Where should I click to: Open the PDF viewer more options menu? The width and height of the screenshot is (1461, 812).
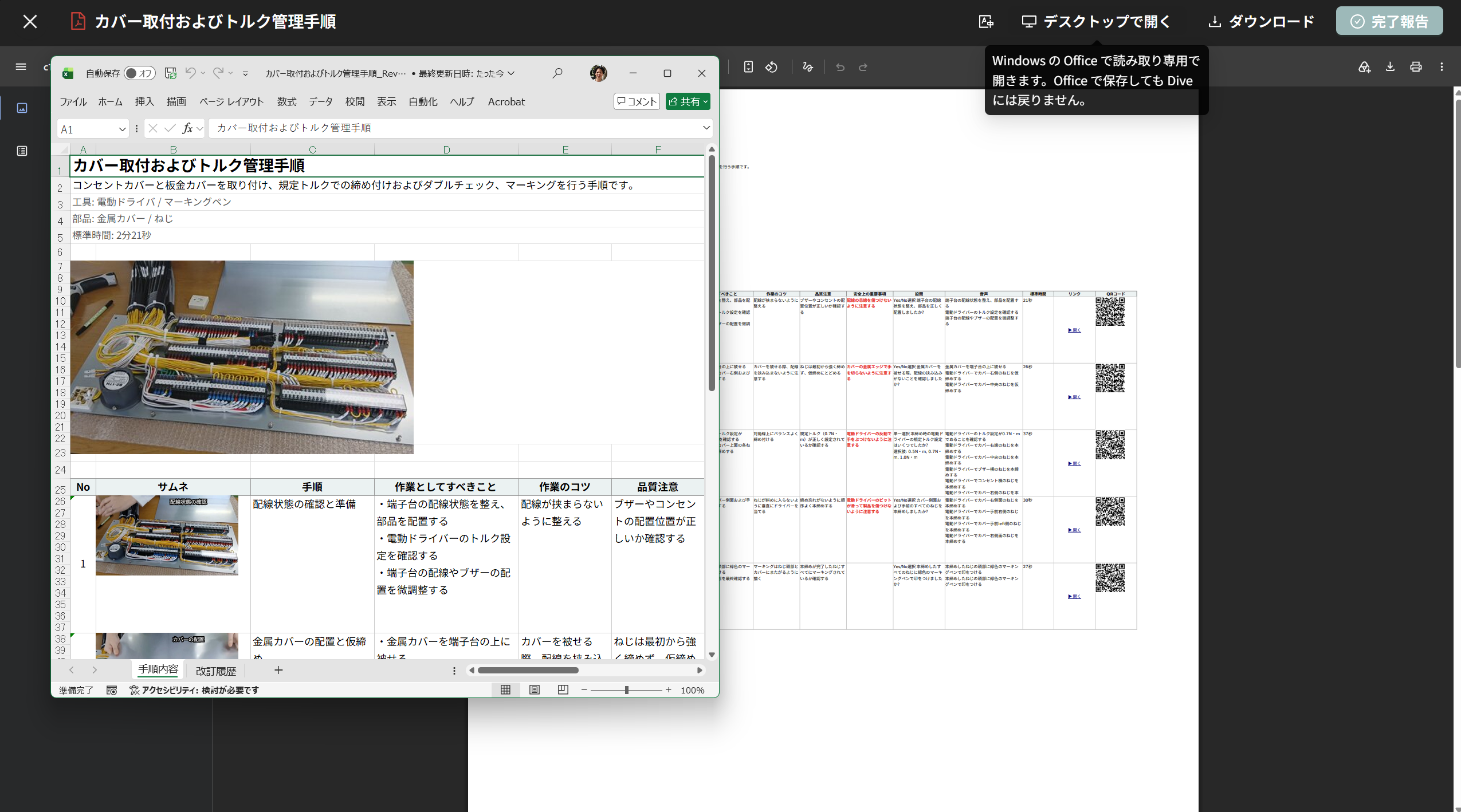tap(1442, 66)
